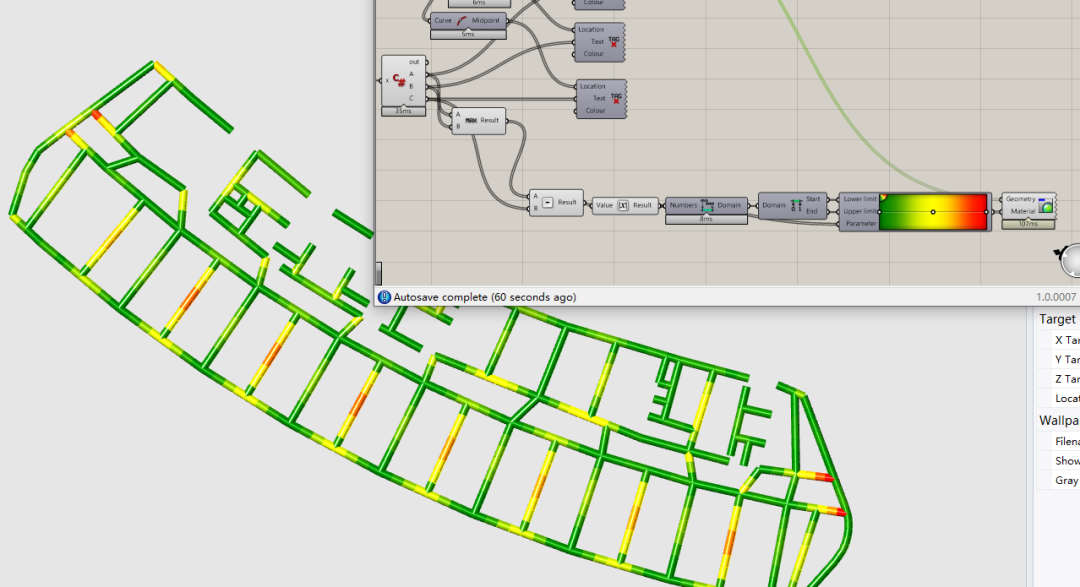Viewport: 1080px width, 587px height.
Task: Select the C# script component icon
Action: (x=399, y=80)
